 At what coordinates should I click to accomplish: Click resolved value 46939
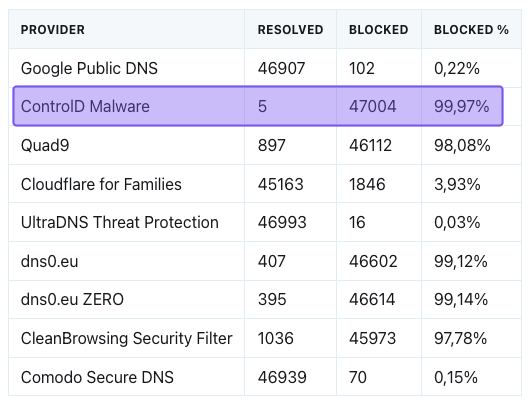click(282, 377)
